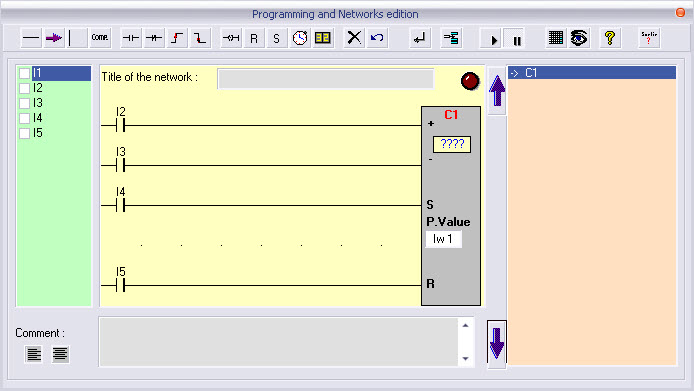694x391 pixels.
Task: Click the enter/return arrow icon
Action: click(419, 38)
